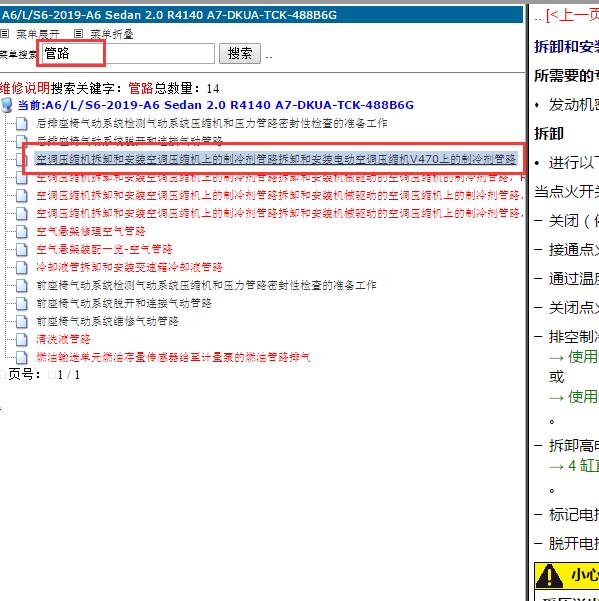Click the list icon beside 菜单折叠
Viewport: 599px width, 601px height.
pos(78,34)
